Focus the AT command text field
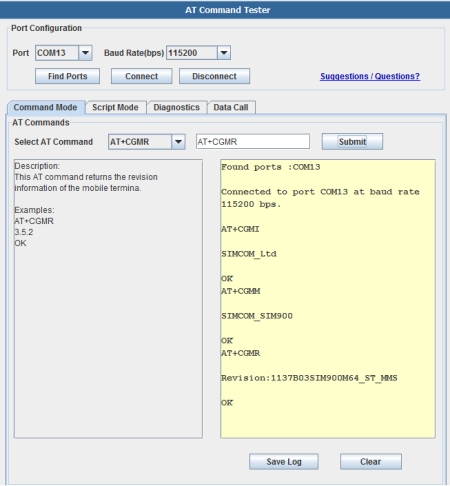The width and height of the screenshot is (450, 486). 253,142
